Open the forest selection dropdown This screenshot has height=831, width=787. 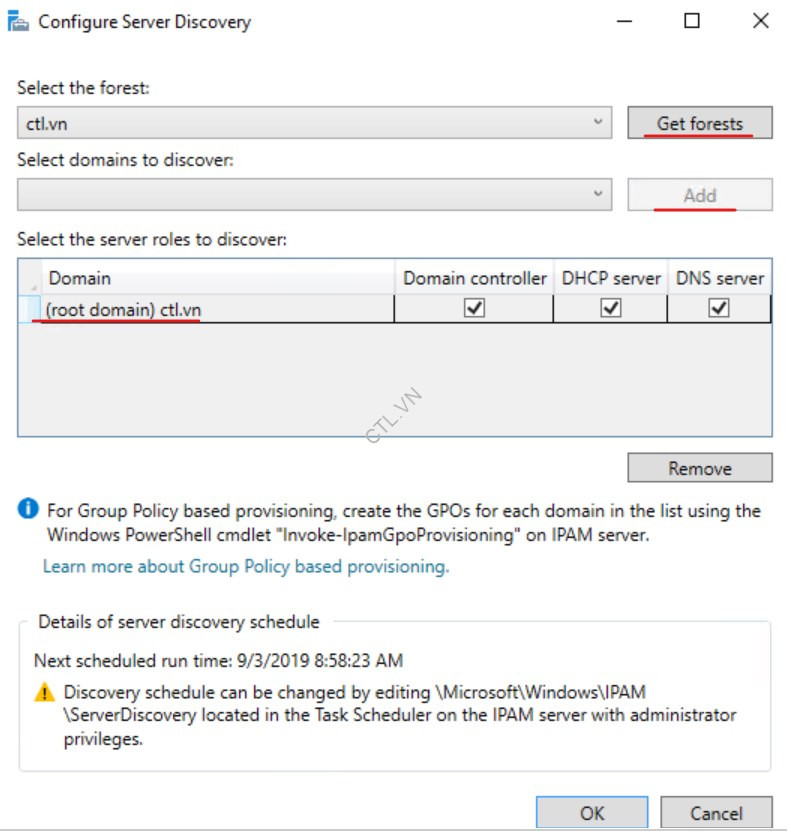point(599,122)
